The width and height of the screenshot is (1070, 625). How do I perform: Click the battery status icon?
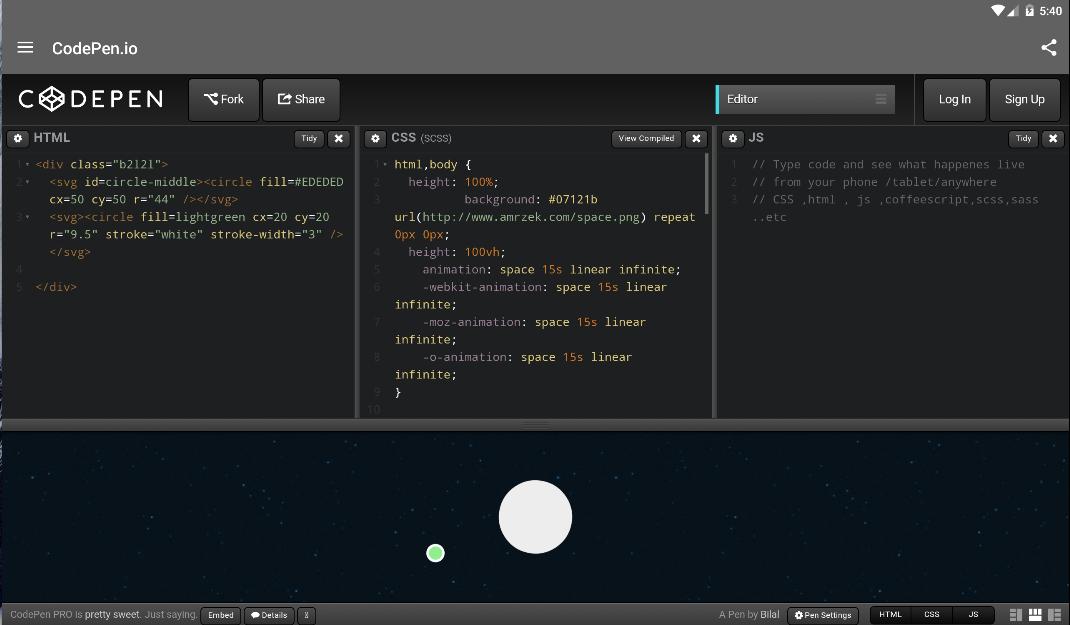[1029, 10]
